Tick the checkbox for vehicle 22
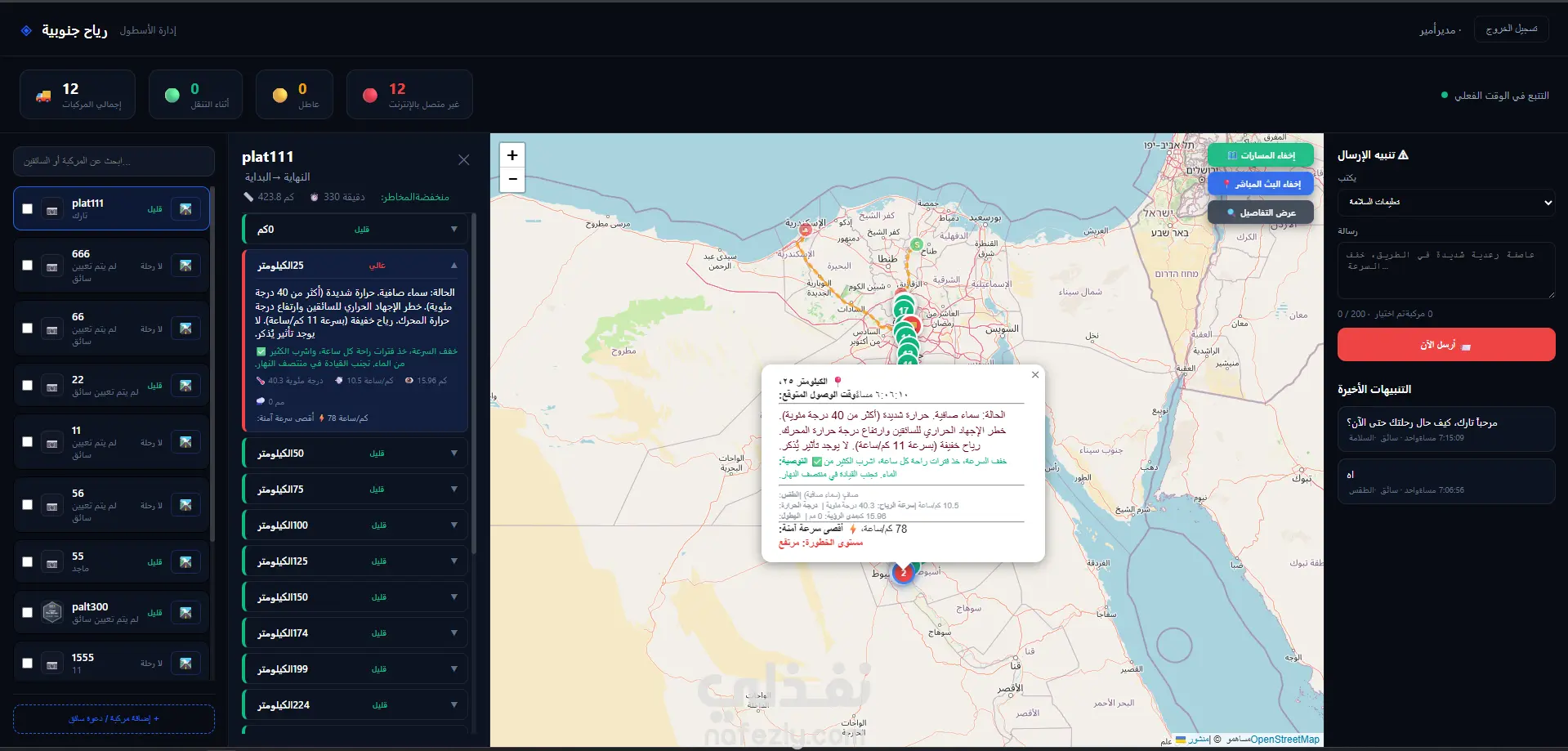The width and height of the screenshot is (1568, 751). pyautogui.click(x=27, y=385)
